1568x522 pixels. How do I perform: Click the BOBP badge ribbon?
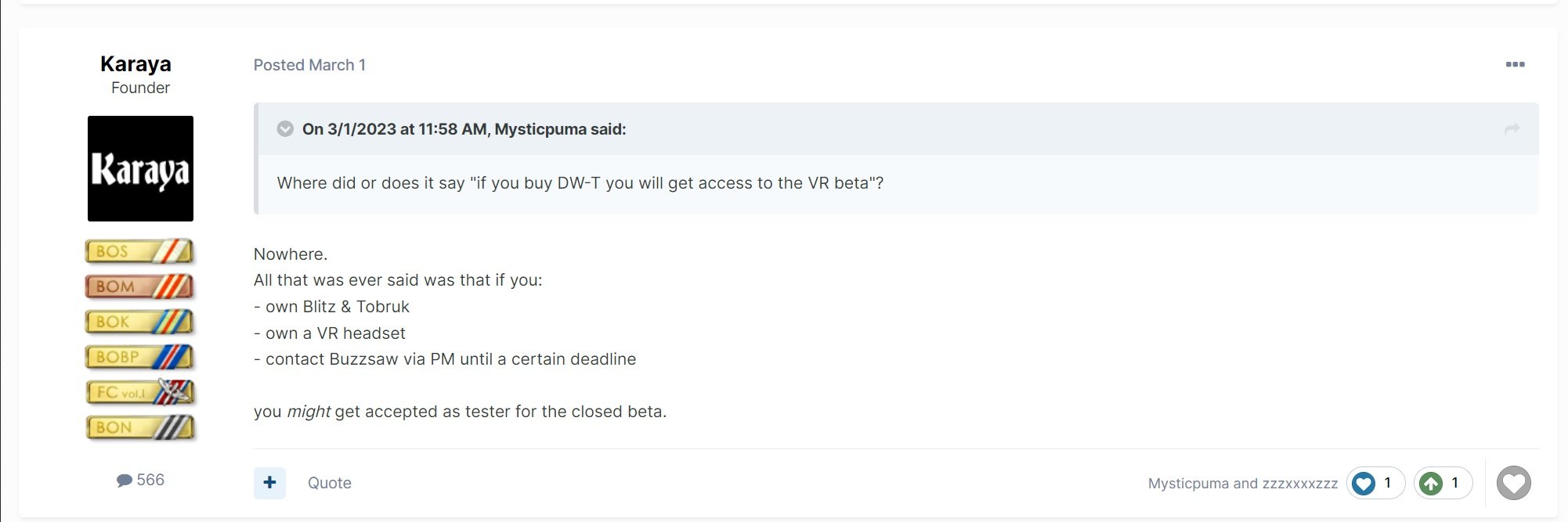[x=139, y=357]
